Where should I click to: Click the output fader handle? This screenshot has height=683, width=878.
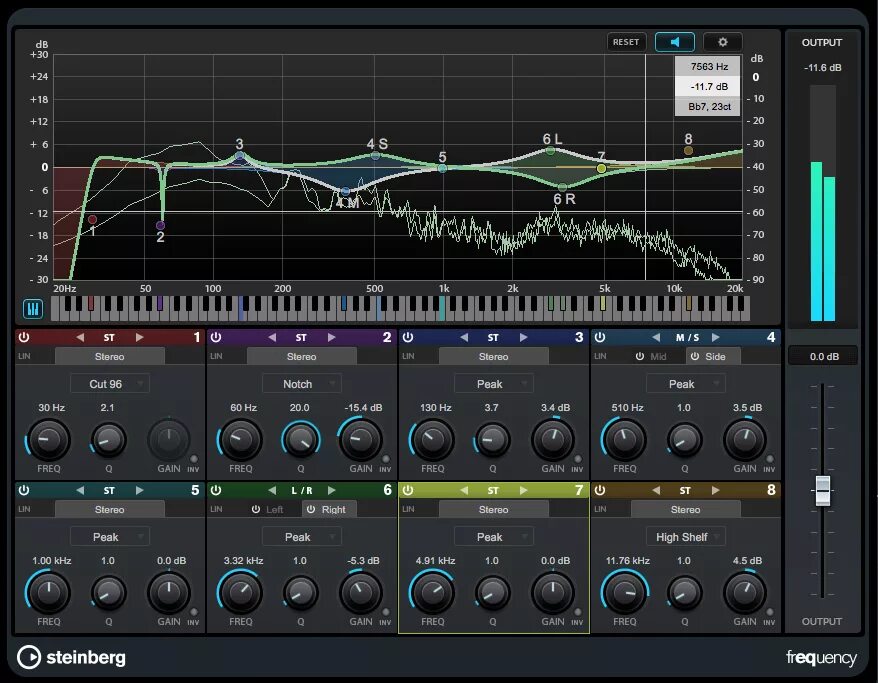tap(823, 490)
